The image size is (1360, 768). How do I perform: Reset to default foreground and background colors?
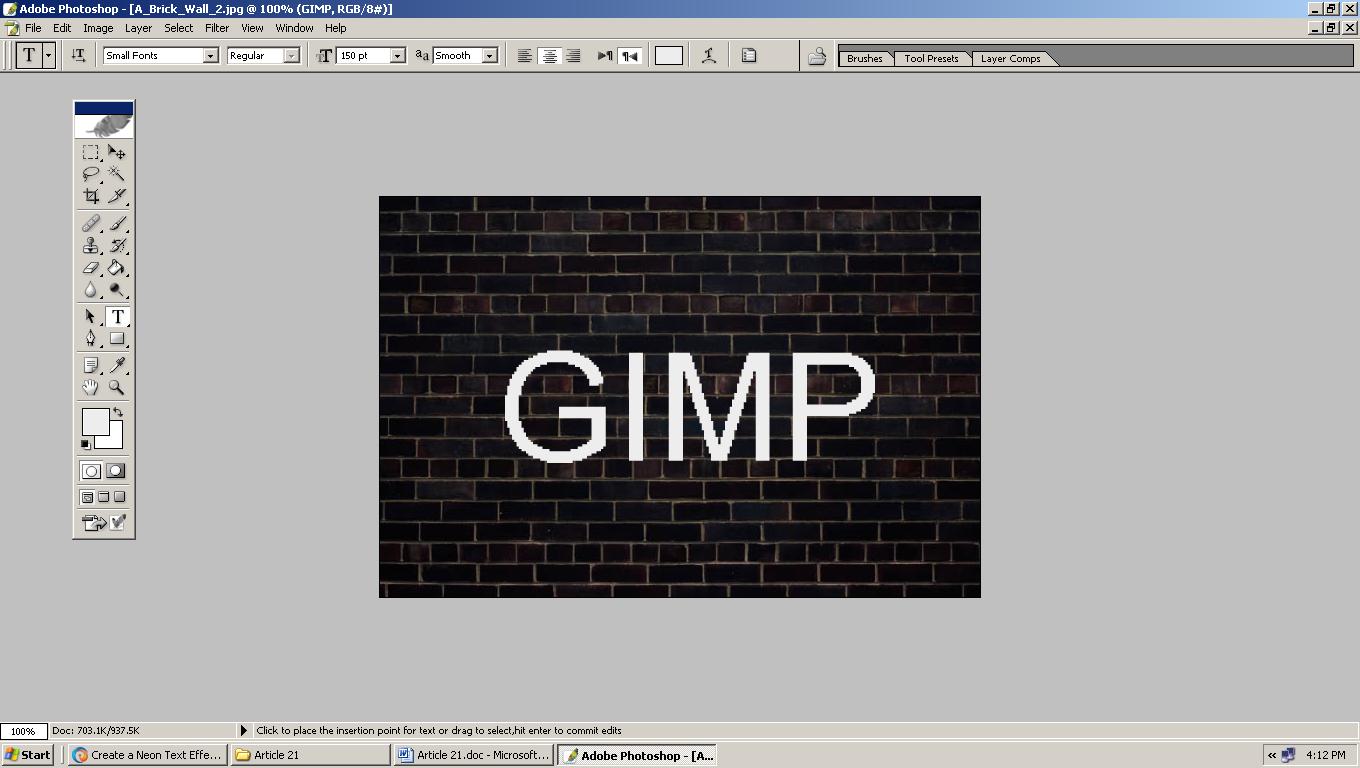point(86,445)
